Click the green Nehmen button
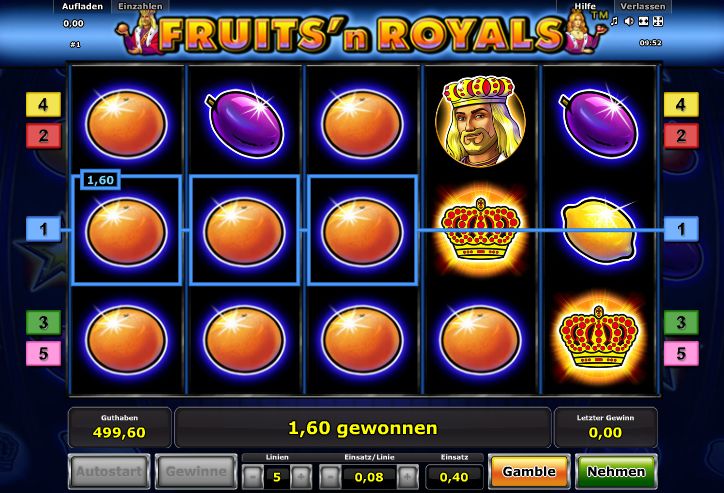 tap(616, 471)
